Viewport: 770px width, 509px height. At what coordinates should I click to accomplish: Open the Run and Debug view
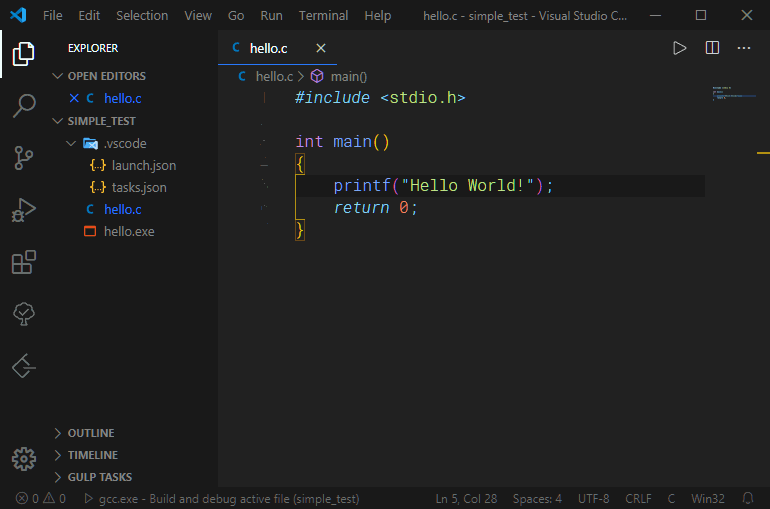pos(23,210)
